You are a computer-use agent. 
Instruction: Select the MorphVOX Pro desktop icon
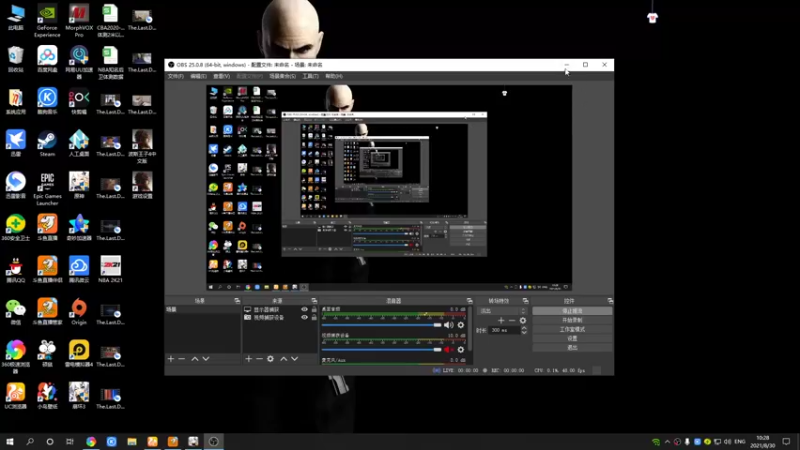pos(79,21)
